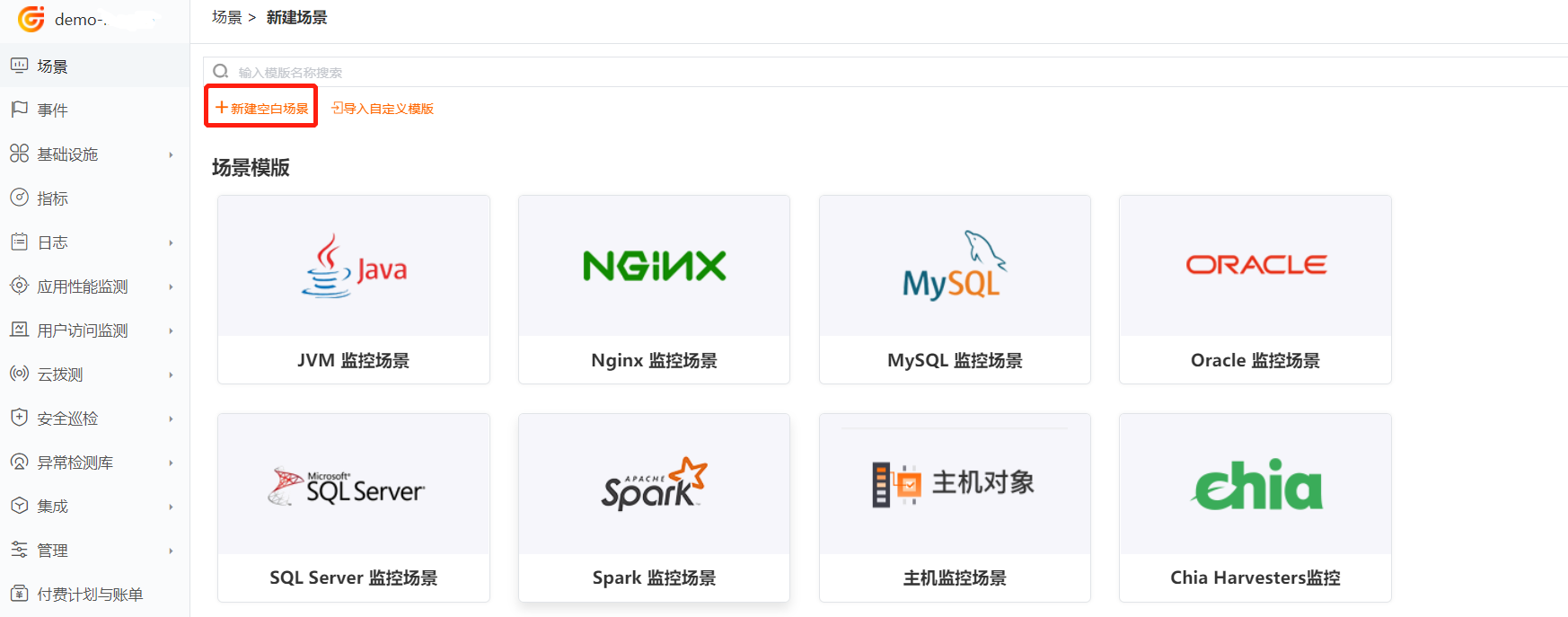Click the orange logo next to demo-
Image resolution: width=1568 pixels, height=617 pixels.
click(31, 19)
